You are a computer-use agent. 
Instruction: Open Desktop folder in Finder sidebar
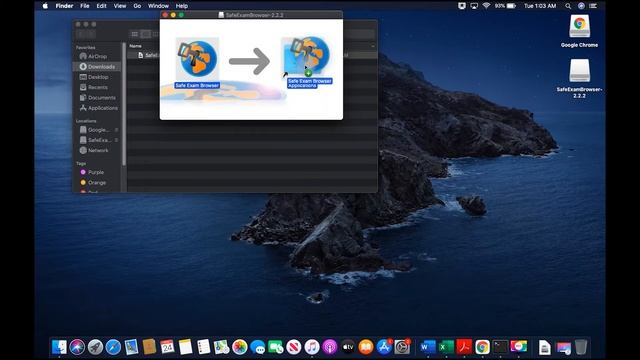pos(94,77)
